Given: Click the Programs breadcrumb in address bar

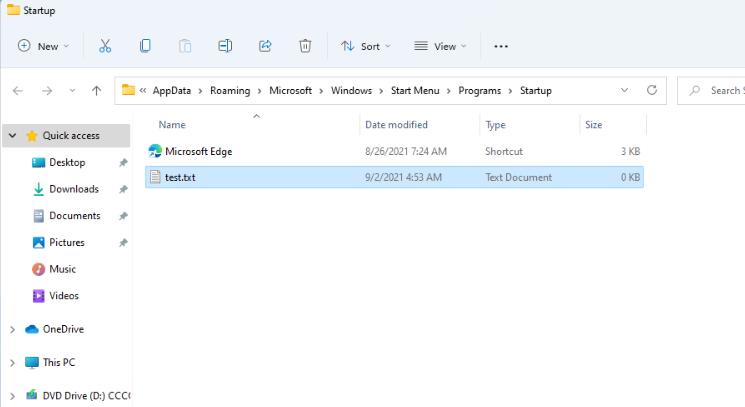Looking at the screenshot, I should pyautogui.click(x=479, y=91).
